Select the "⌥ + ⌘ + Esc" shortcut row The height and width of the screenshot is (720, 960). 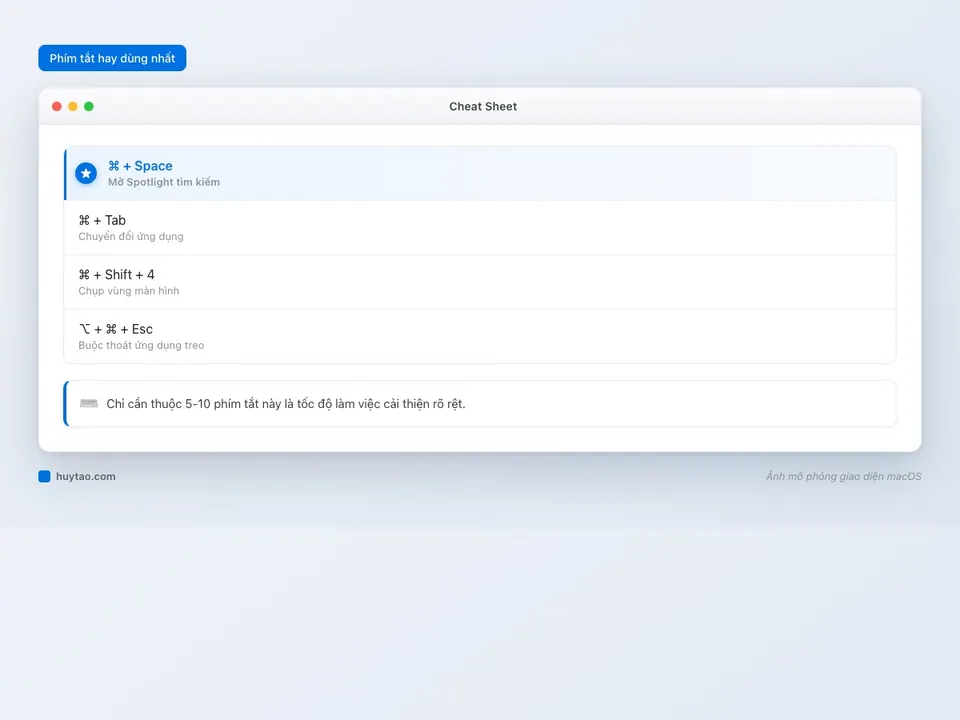[480, 337]
